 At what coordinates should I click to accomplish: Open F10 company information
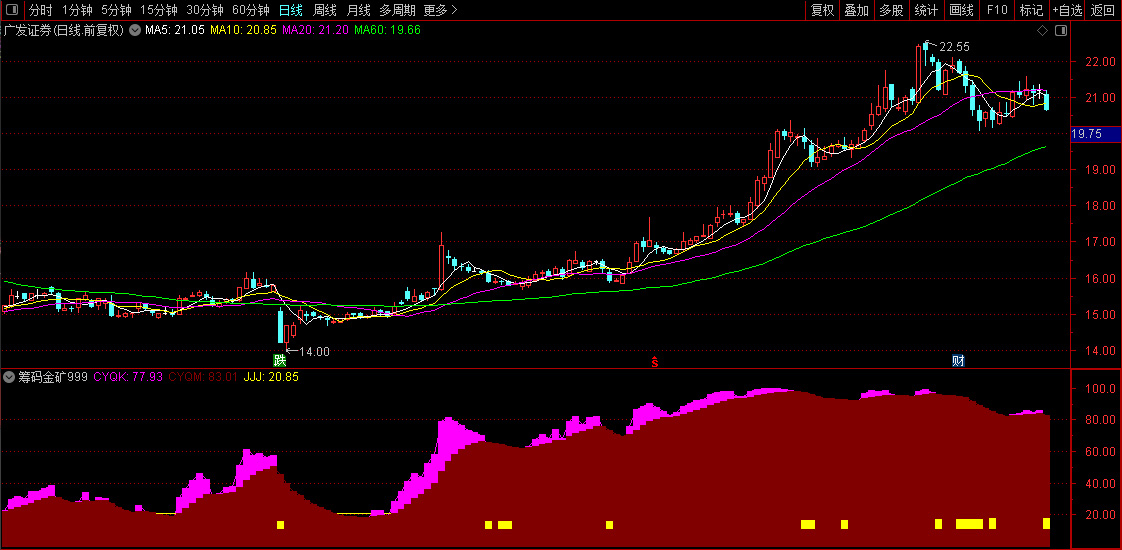pyautogui.click(x=997, y=10)
